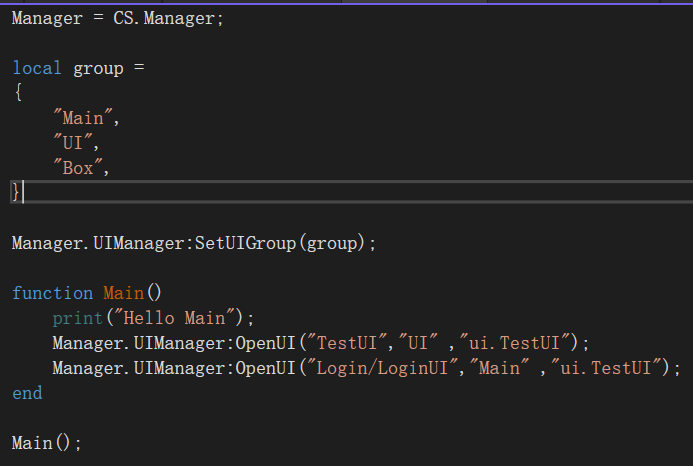Click the final 'Main();' call line
The height and width of the screenshot is (466, 693).
click(47, 443)
